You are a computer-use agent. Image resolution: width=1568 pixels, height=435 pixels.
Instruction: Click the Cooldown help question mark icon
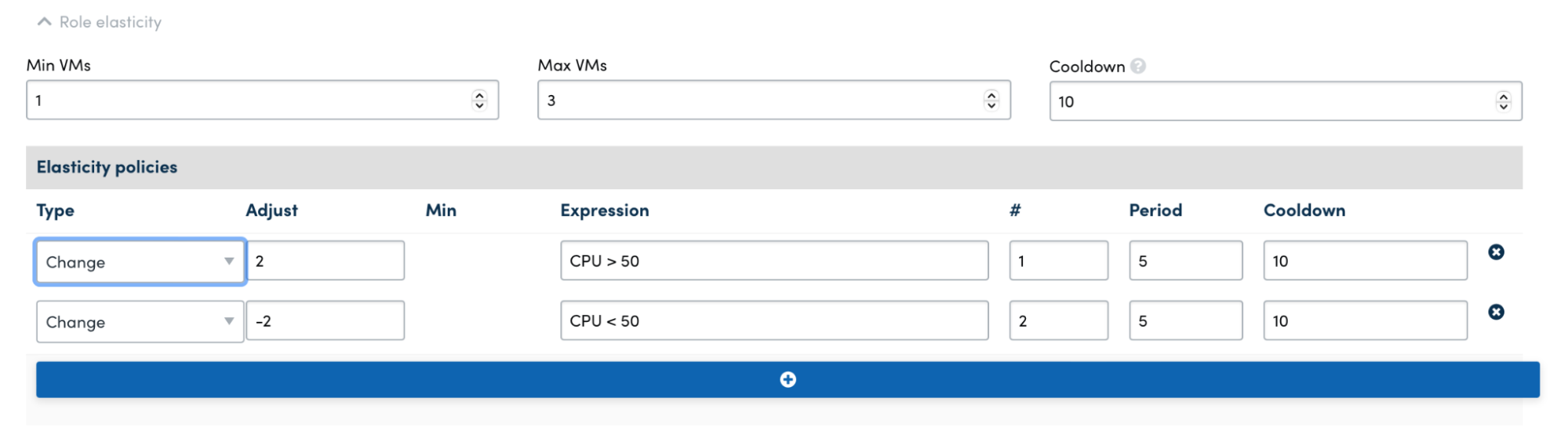click(1138, 66)
